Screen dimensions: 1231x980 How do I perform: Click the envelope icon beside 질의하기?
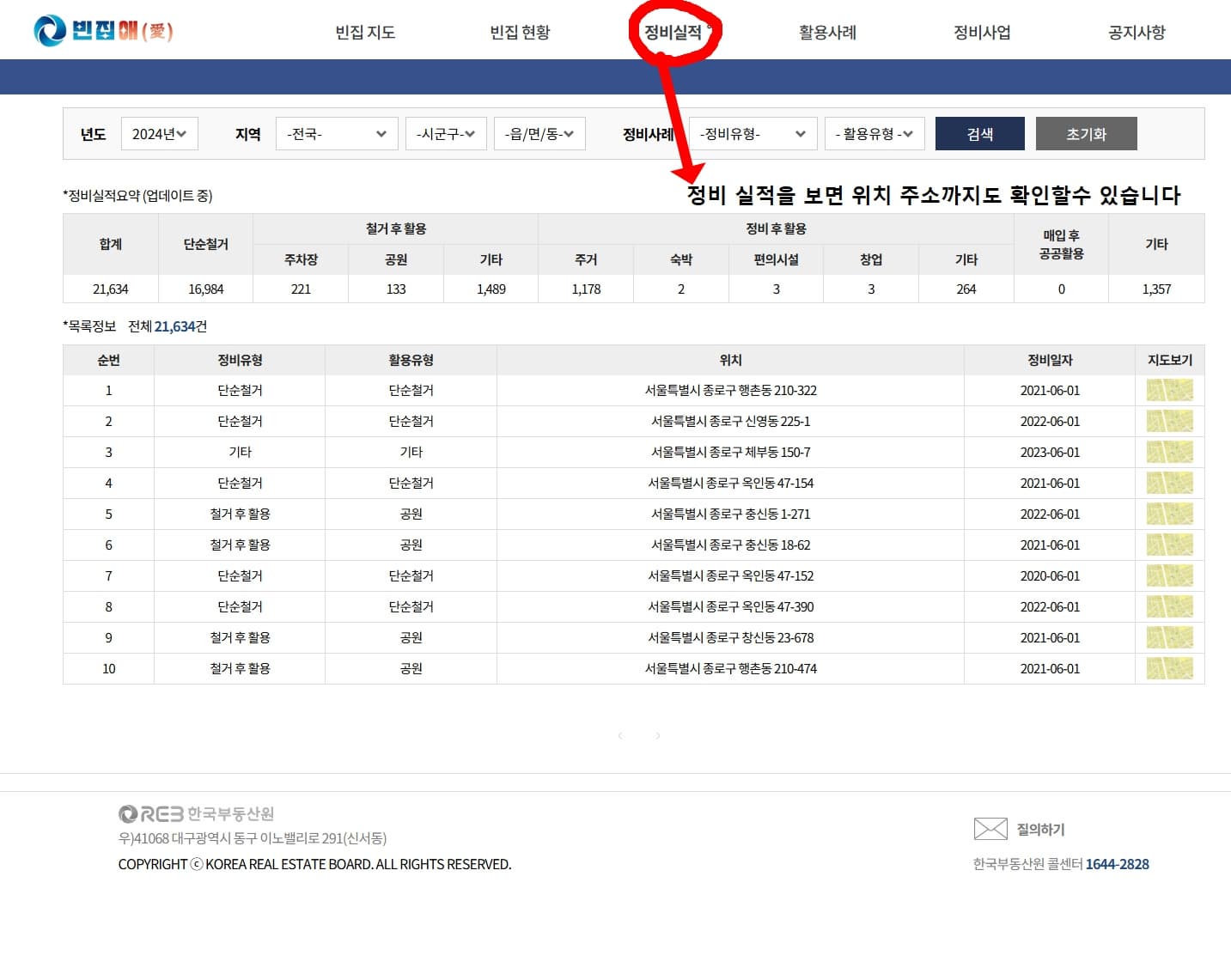[x=990, y=827]
